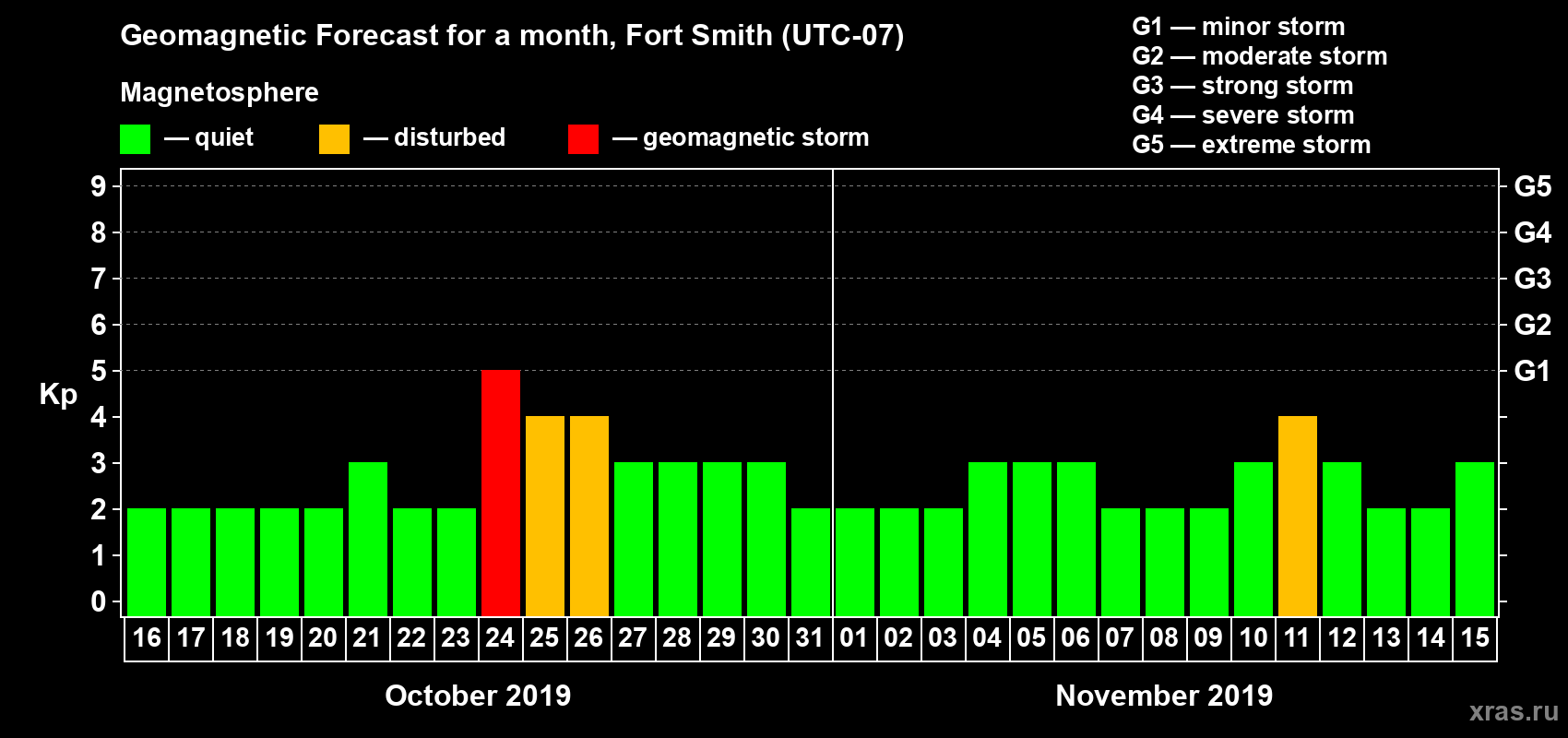
Task: Select the red bar for October 24
Action: tap(501, 494)
